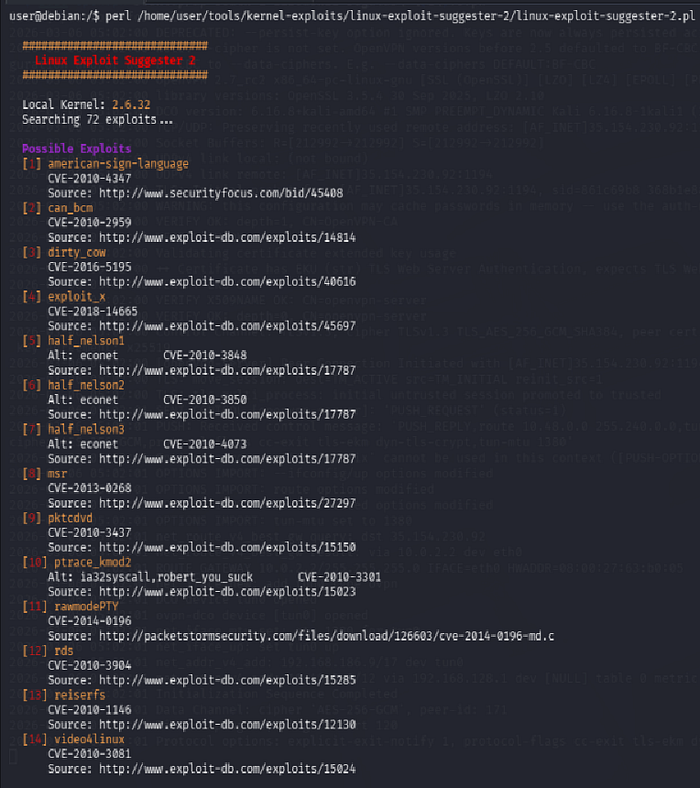Viewport: 700px width, 788px height.
Task: Click the CVE-2010-2959 identifier
Action: click(89, 222)
